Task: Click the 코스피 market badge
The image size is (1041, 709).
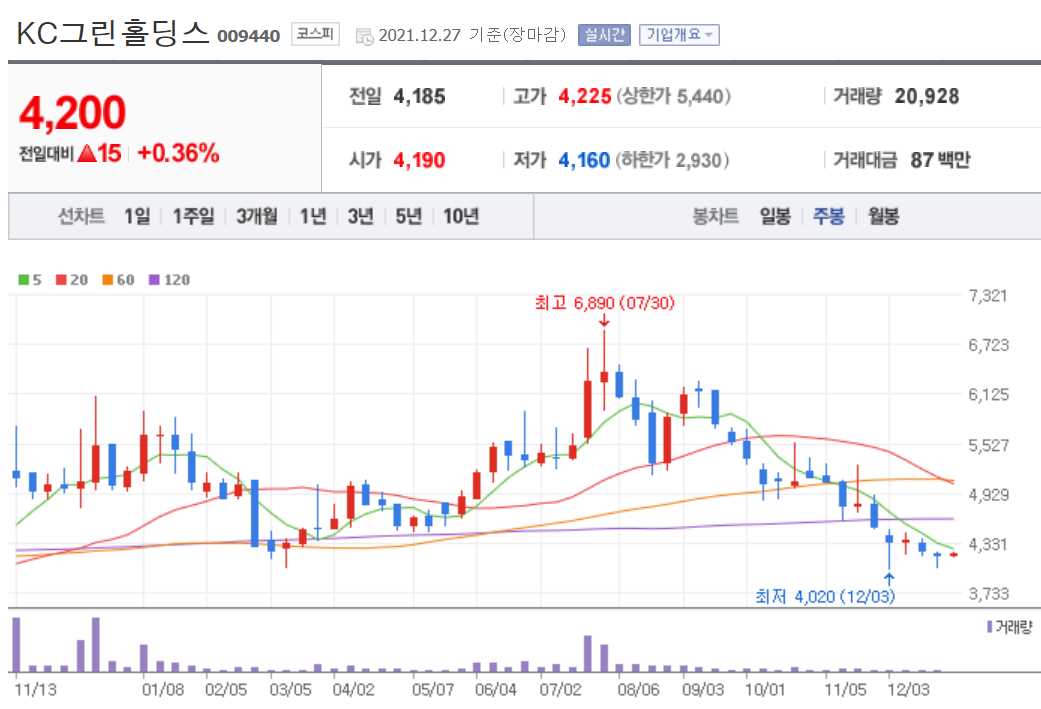Action: (x=315, y=34)
